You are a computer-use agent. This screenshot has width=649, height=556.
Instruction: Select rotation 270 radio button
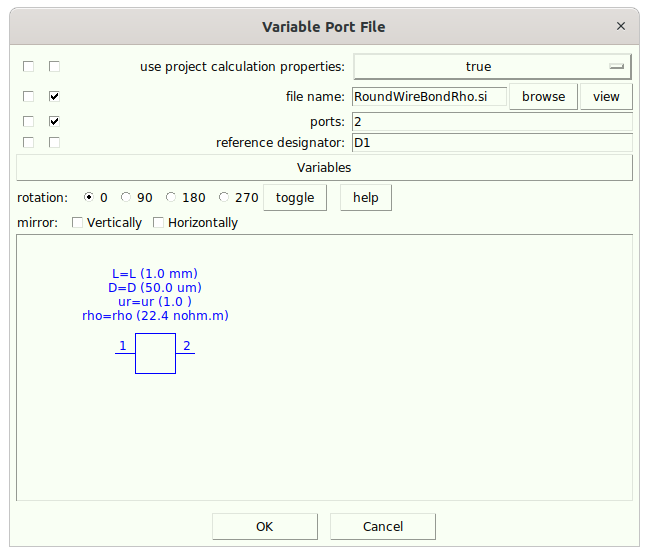pos(224,197)
